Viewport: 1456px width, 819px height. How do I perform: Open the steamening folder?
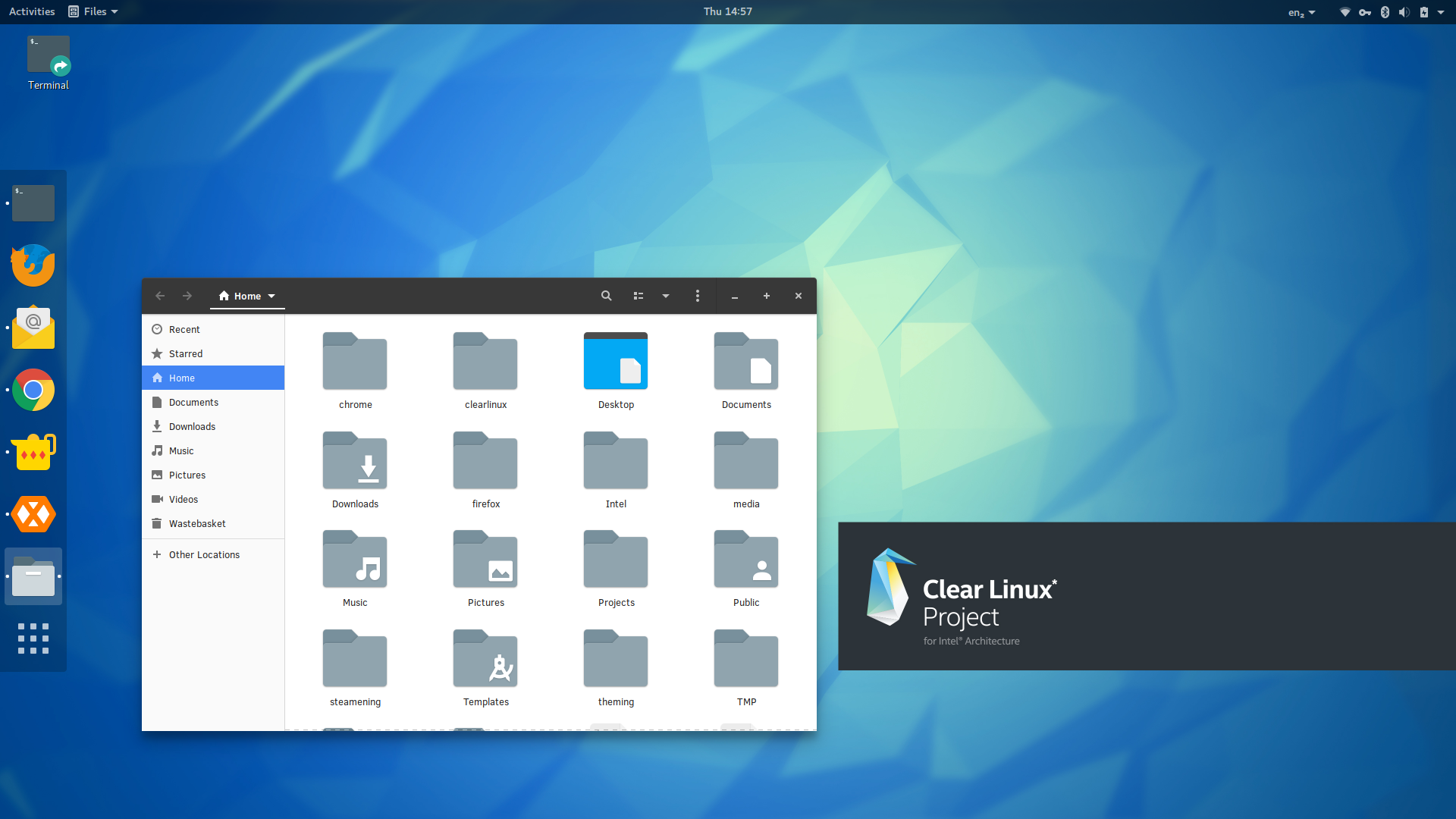click(x=355, y=658)
